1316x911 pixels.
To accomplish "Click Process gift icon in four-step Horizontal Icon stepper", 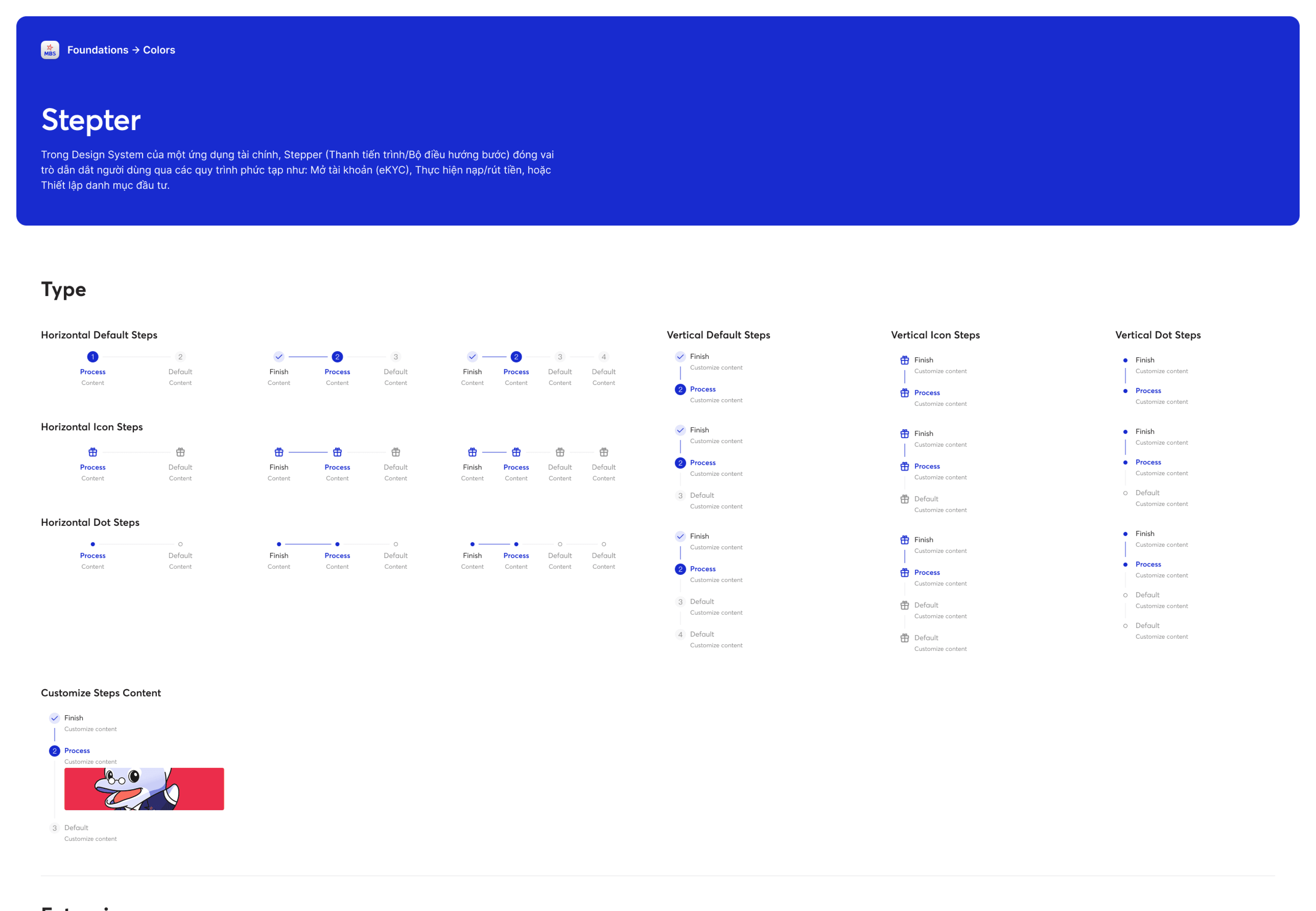I will tap(516, 452).
